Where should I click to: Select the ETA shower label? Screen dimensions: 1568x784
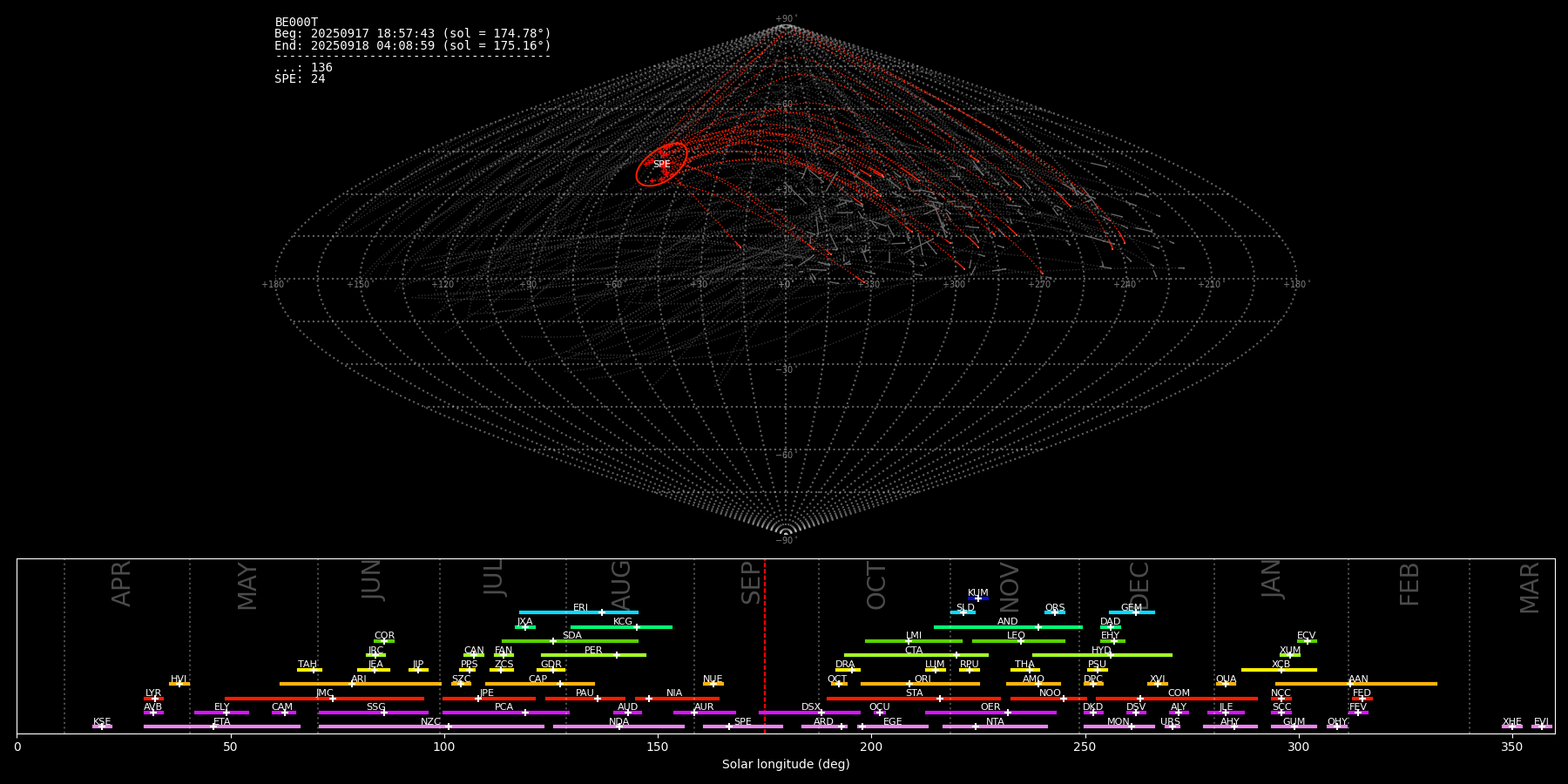click(x=222, y=722)
